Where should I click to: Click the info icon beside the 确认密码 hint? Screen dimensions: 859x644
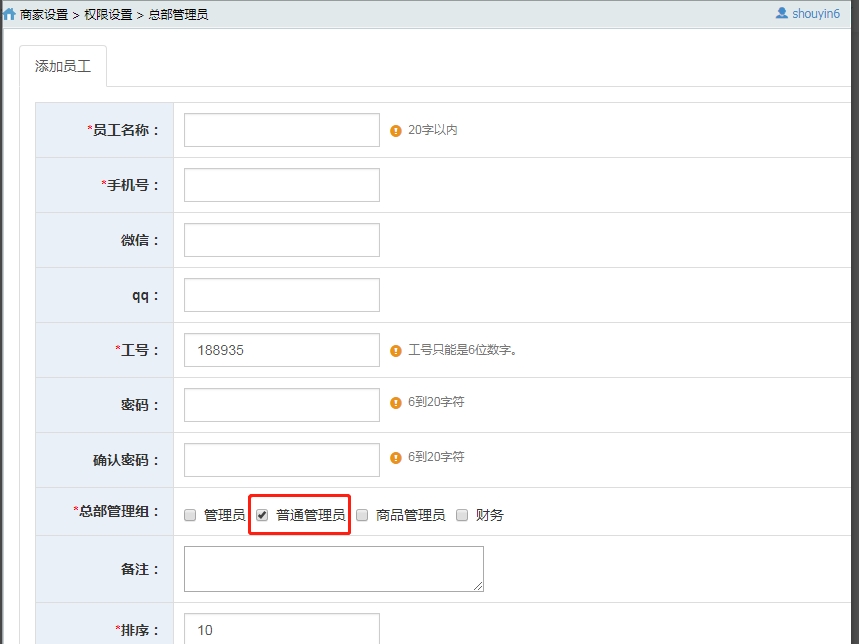tap(396, 458)
